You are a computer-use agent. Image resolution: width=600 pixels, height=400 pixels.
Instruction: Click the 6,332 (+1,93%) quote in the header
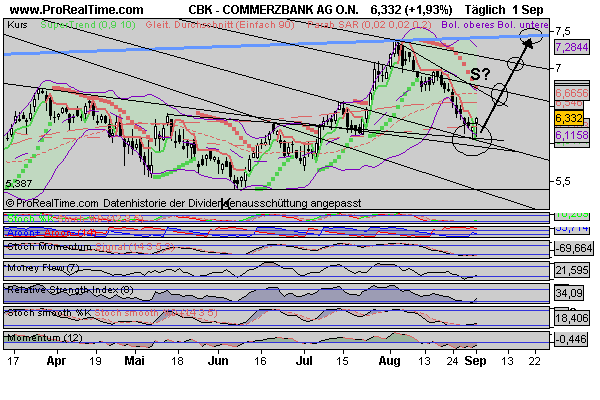tap(411, 10)
